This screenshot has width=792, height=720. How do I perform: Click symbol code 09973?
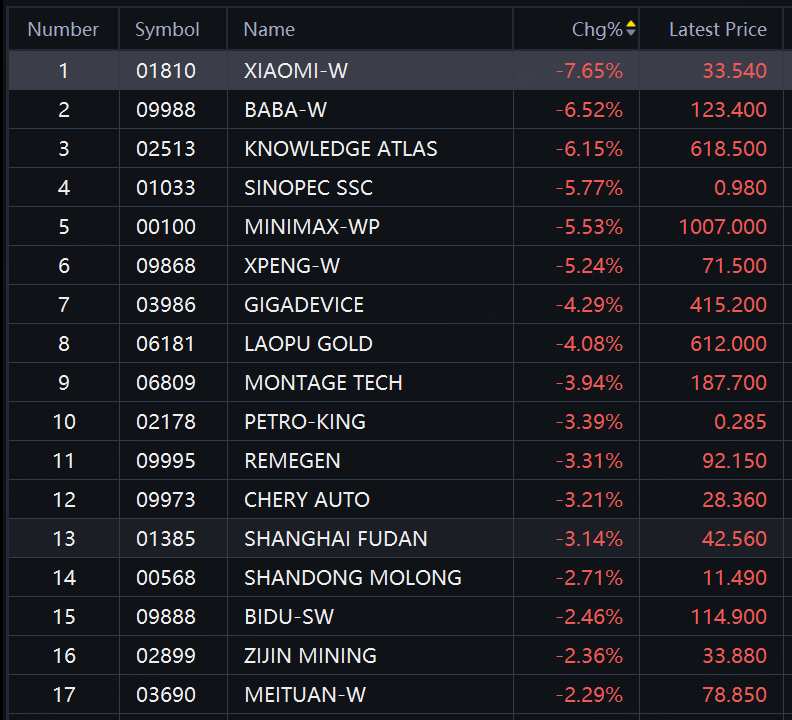(166, 500)
